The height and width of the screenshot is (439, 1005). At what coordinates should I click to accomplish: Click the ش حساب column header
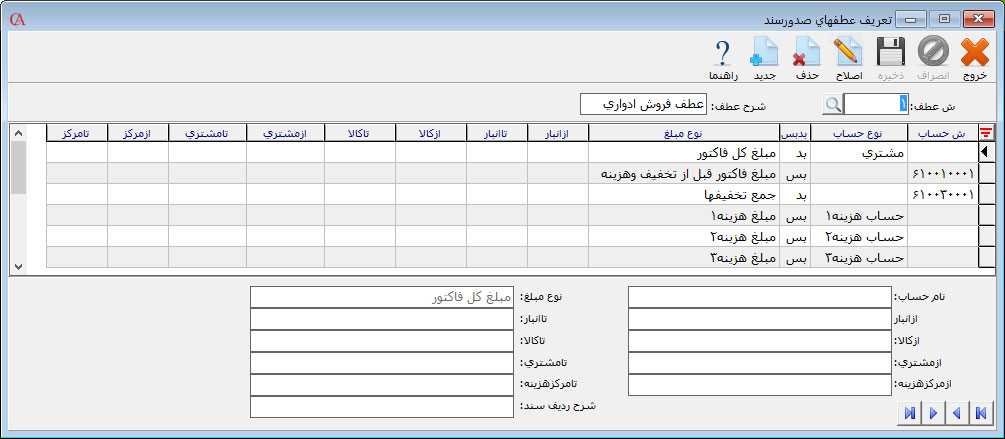[941, 133]
